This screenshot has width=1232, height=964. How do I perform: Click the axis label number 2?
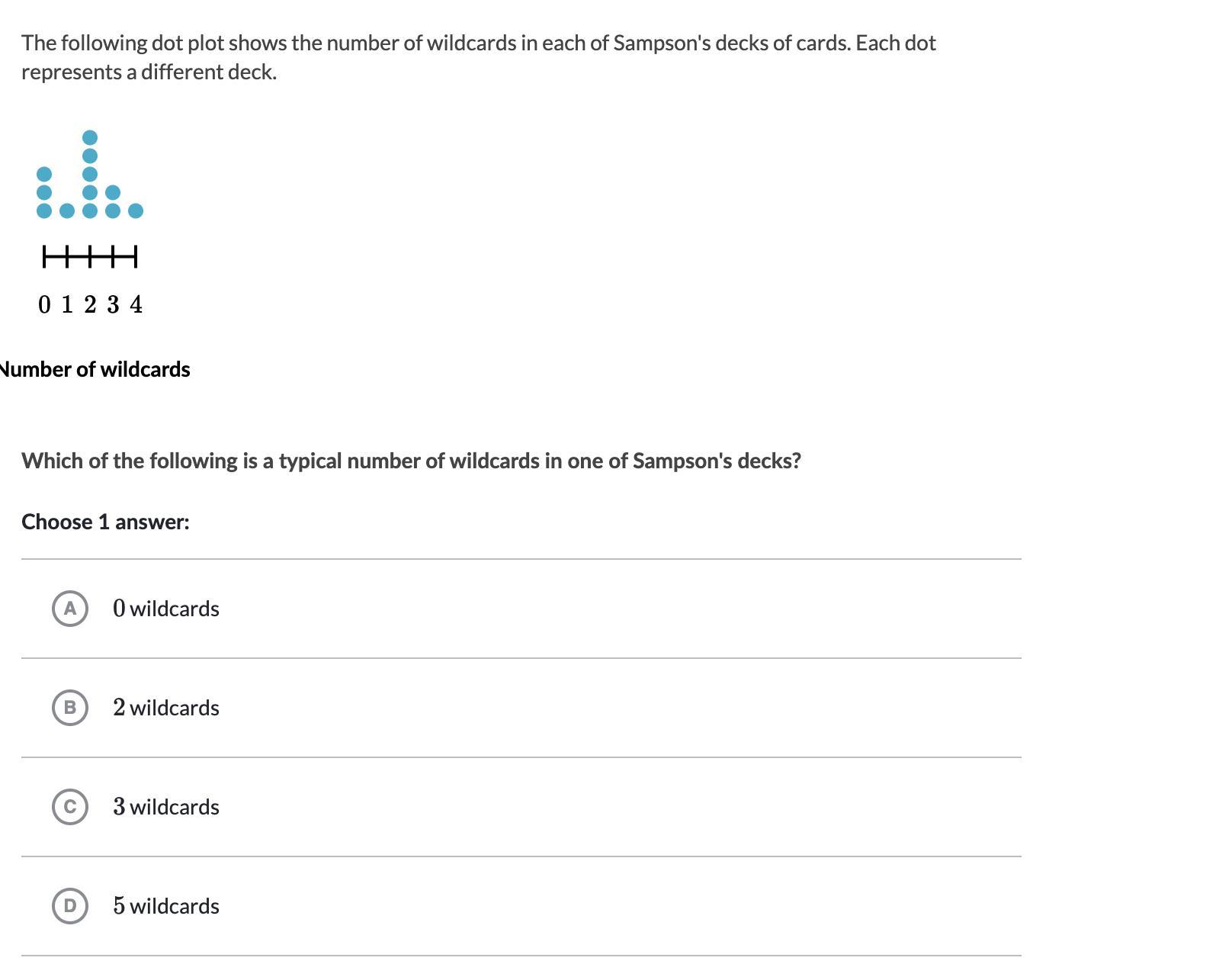coord(90,305)
